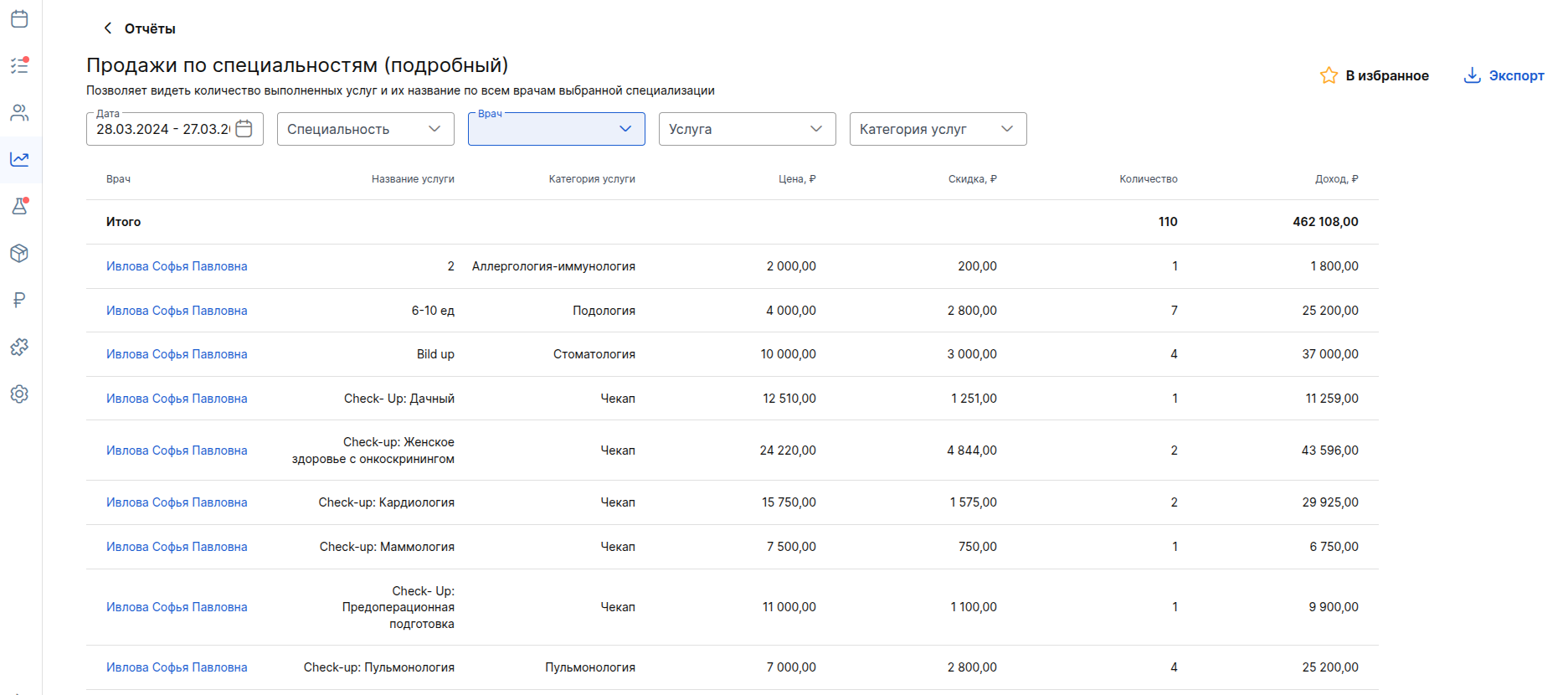Expand the Услуга dropdown
1568x695 pixels.
click(748, 129)
